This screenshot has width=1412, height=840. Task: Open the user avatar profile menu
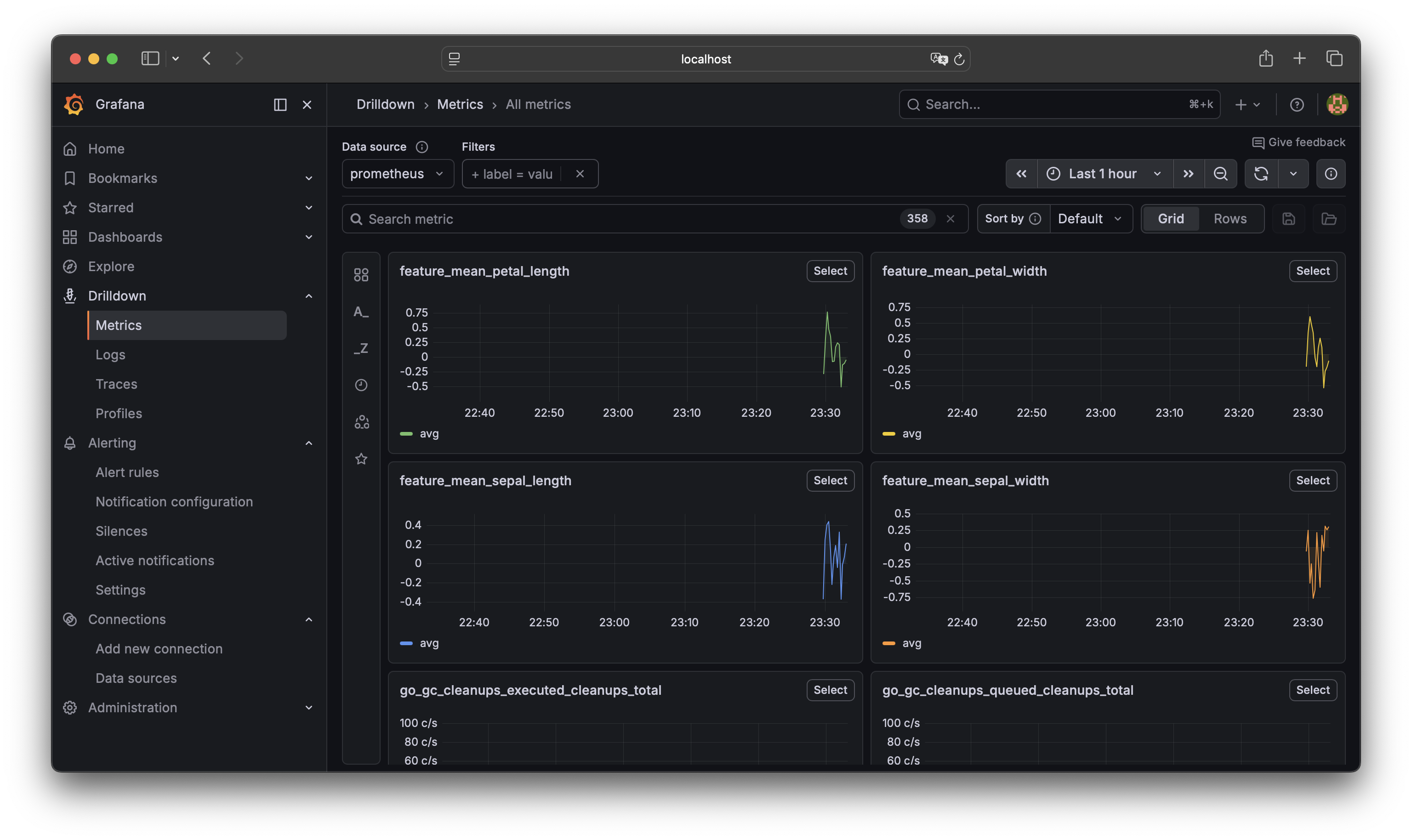coord(1337,105)
